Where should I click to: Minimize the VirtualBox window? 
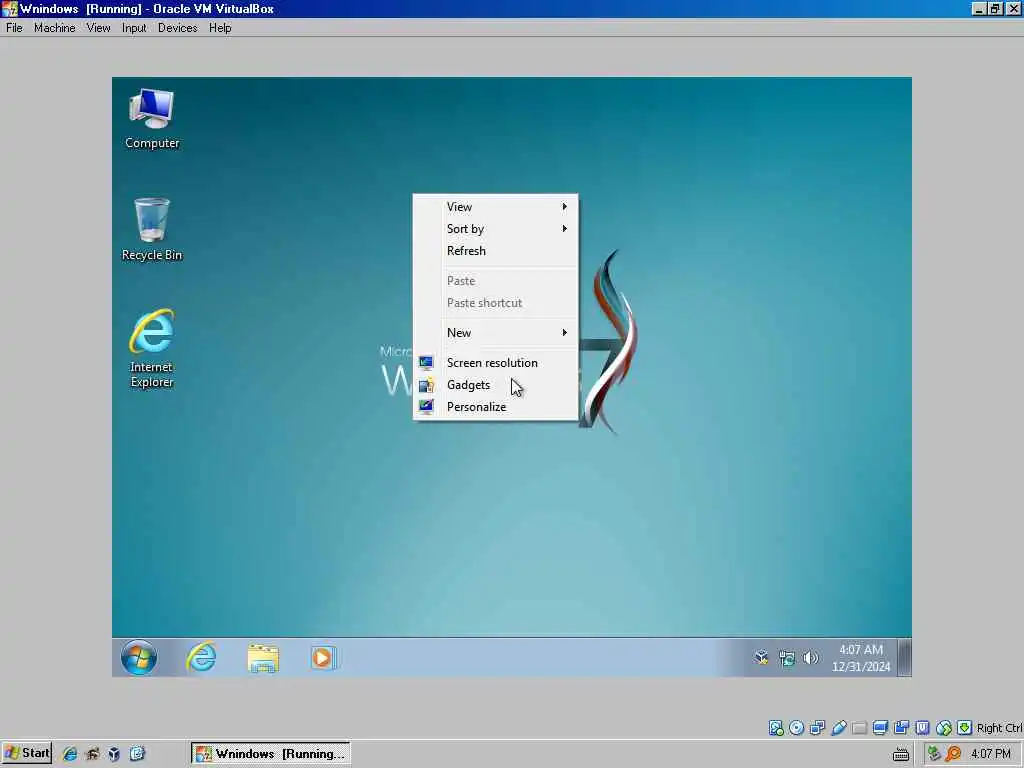click(x=979, y=8)
